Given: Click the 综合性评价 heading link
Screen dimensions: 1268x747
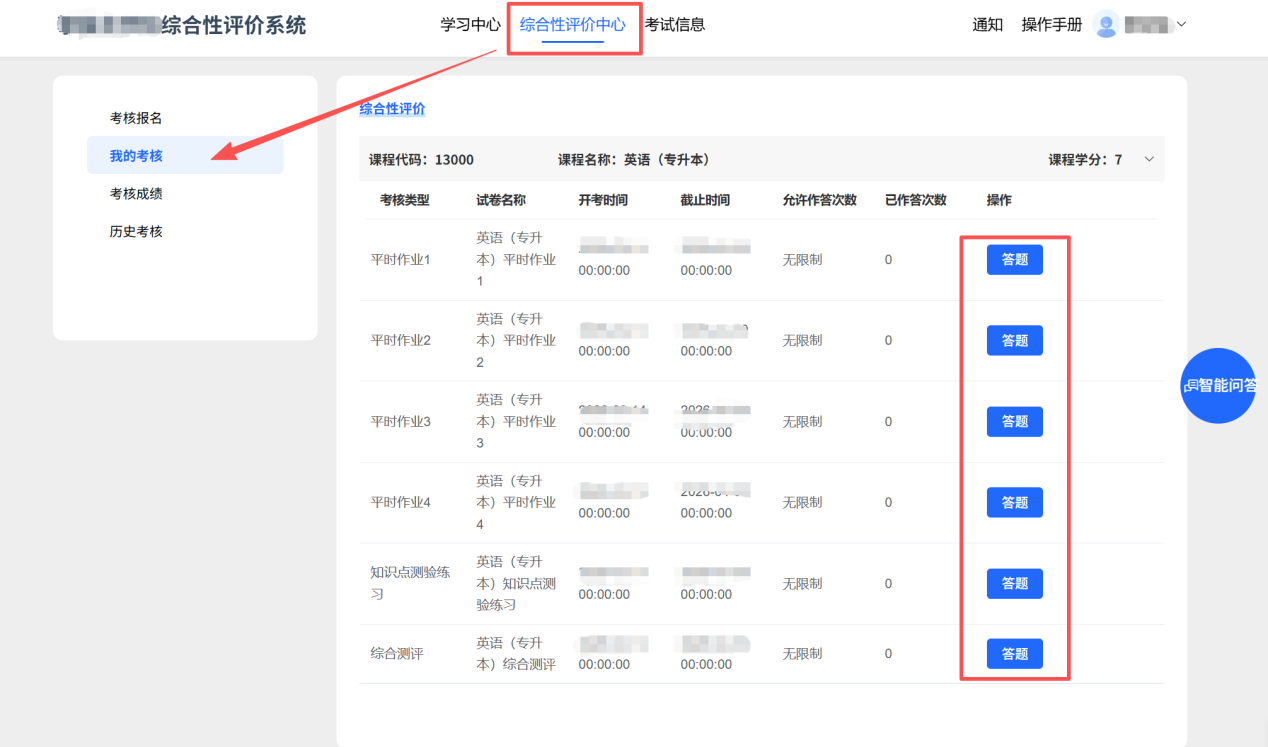Looking at the screenshot, I should point(392,109).
